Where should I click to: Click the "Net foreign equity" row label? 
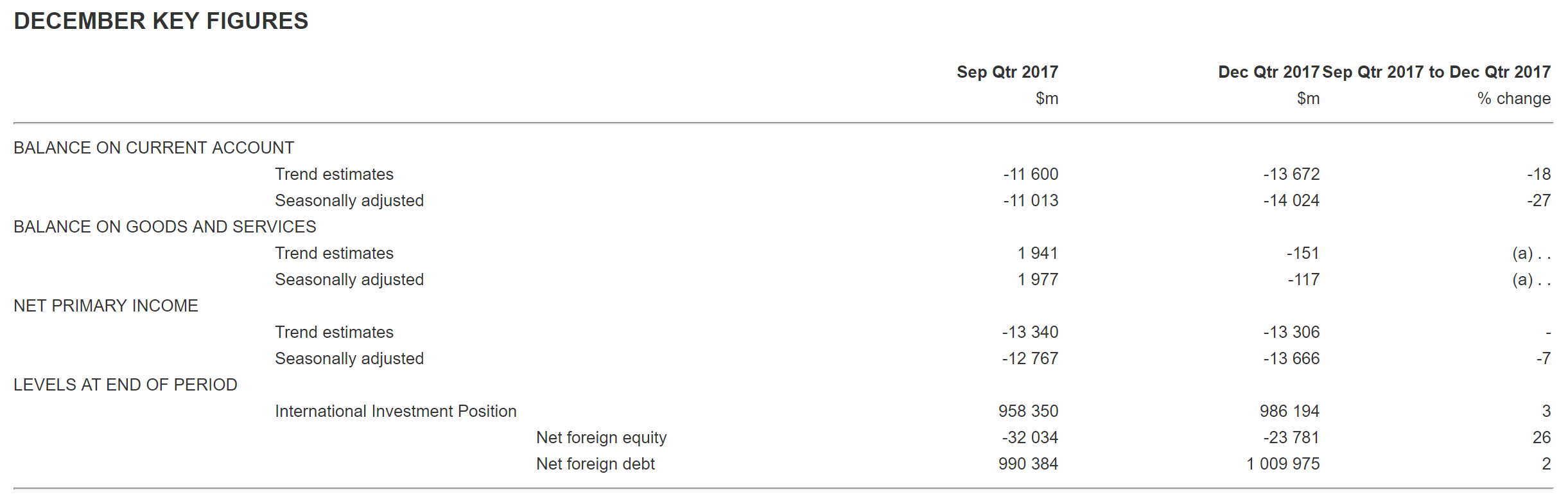click(x=601, y=437)
